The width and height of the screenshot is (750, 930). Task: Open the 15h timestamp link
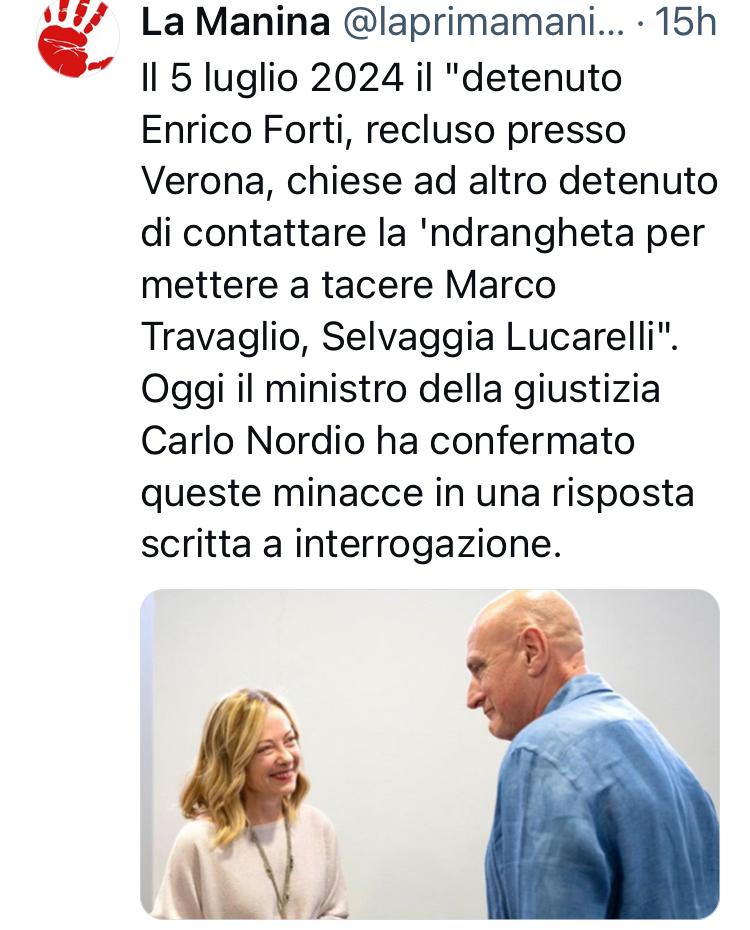tap(685, 22)
